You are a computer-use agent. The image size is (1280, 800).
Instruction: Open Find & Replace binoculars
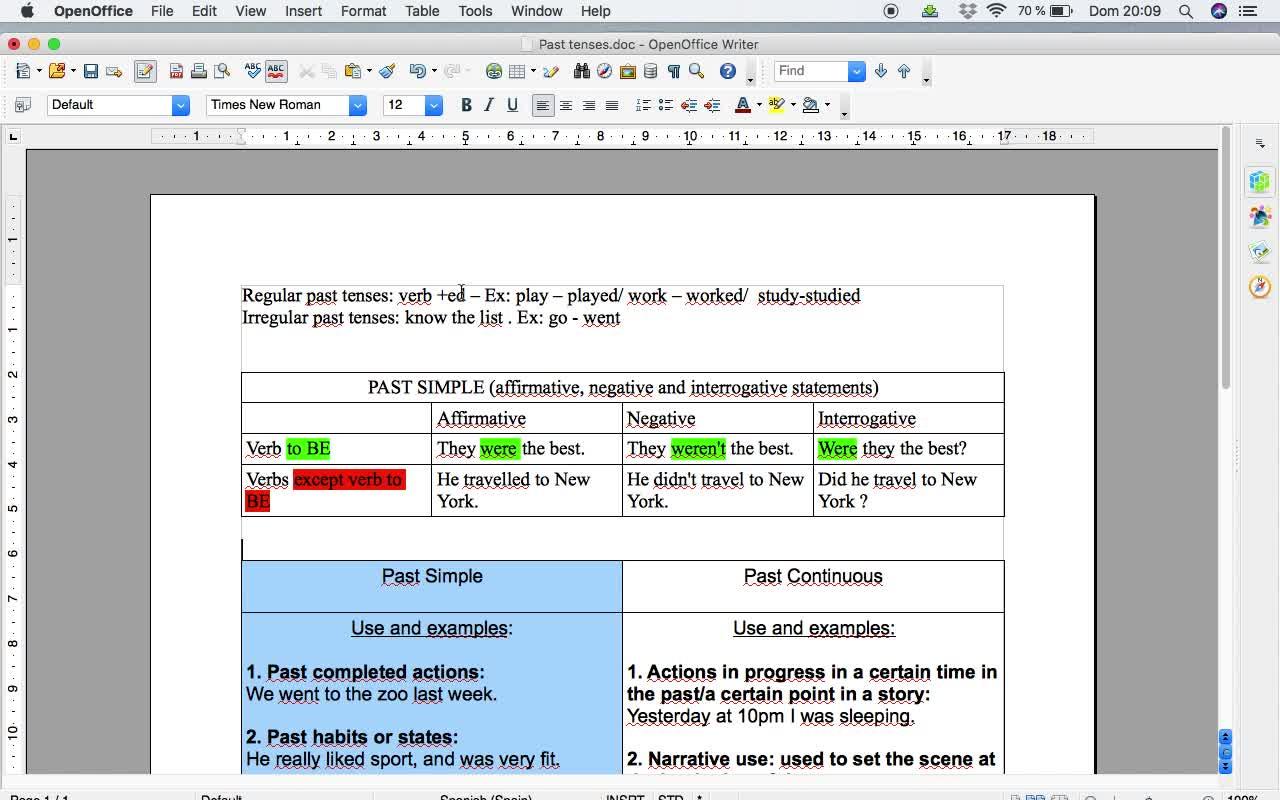(582, 71)
